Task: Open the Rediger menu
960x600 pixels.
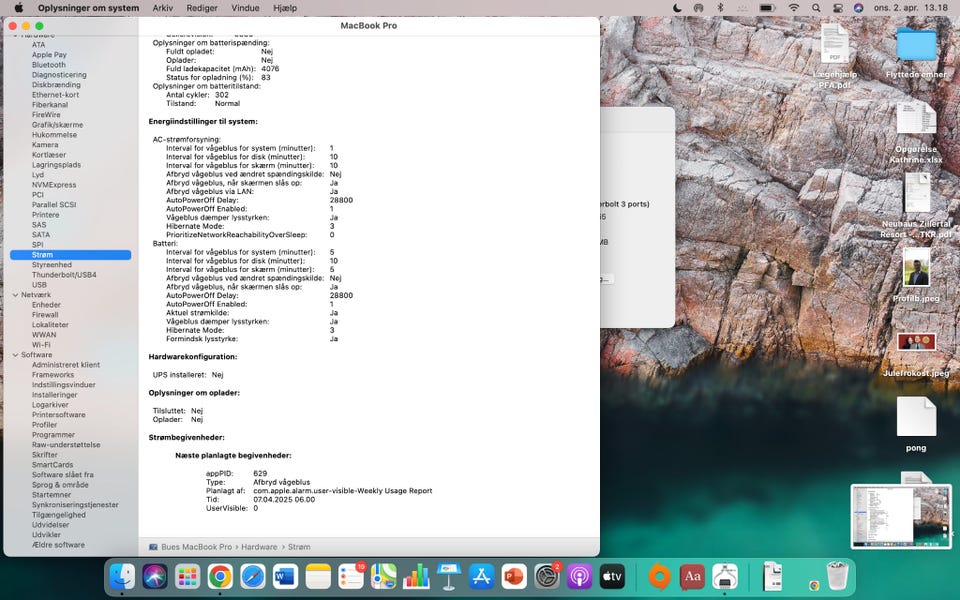Action: tap(202, 8)
